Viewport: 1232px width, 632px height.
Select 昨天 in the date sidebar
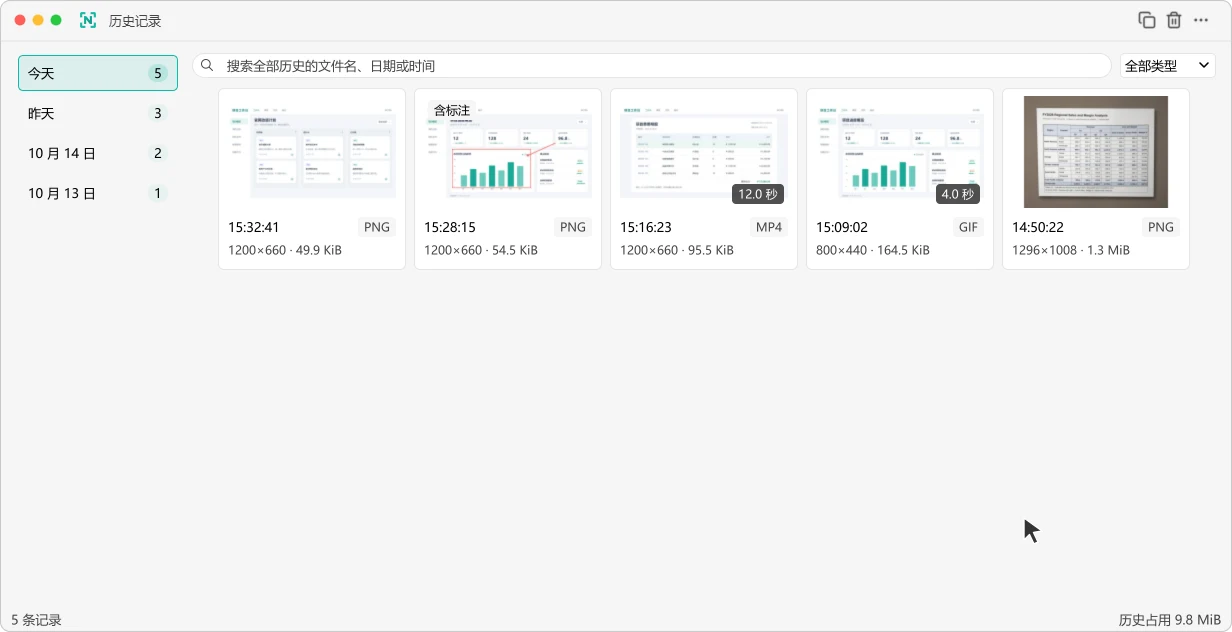click(x=98, y=113)
